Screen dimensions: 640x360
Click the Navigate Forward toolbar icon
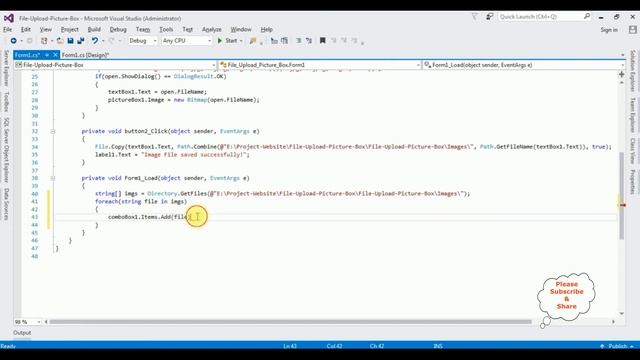pos(29,41)
